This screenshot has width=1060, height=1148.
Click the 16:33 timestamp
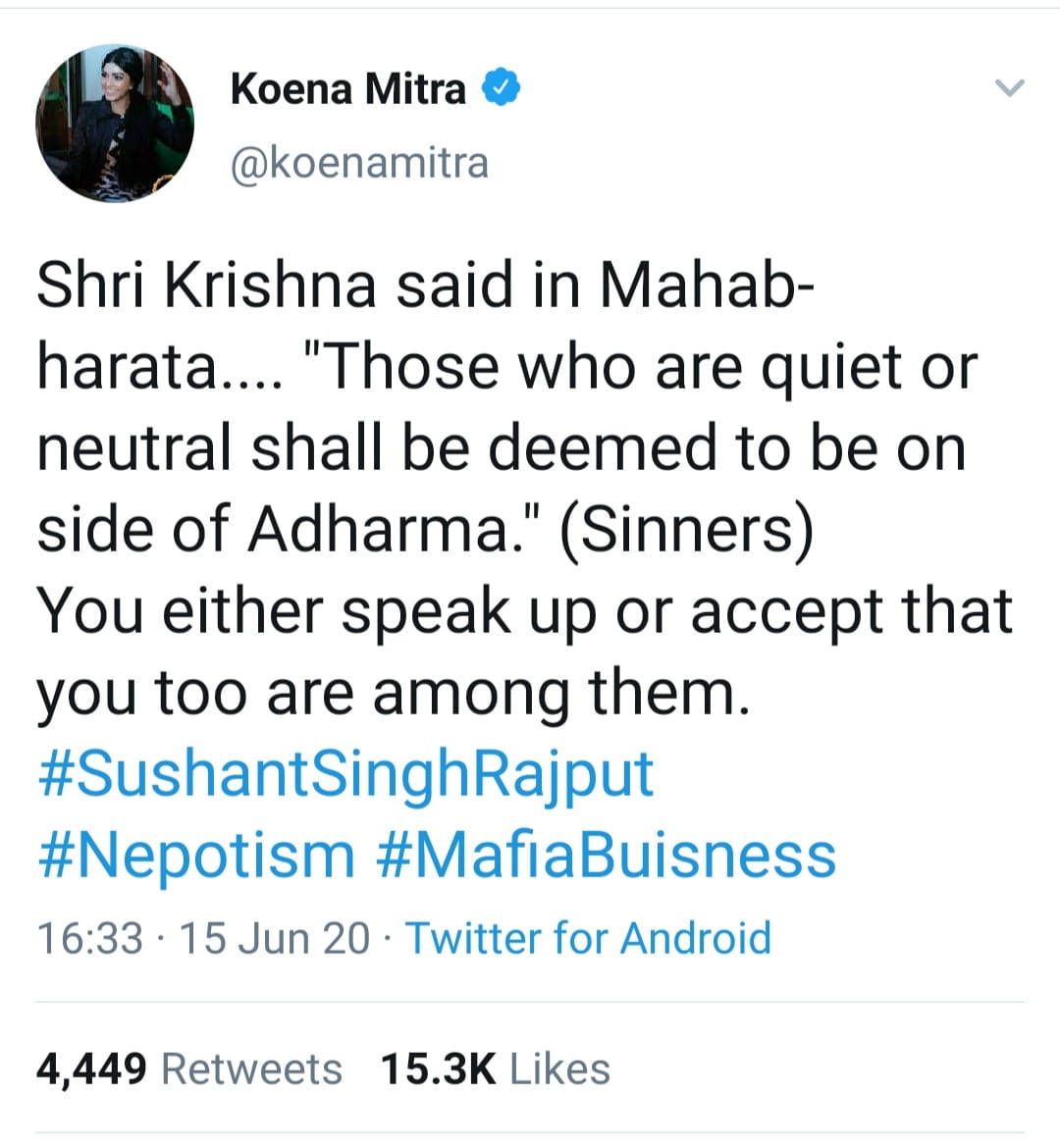coord(89,938)
